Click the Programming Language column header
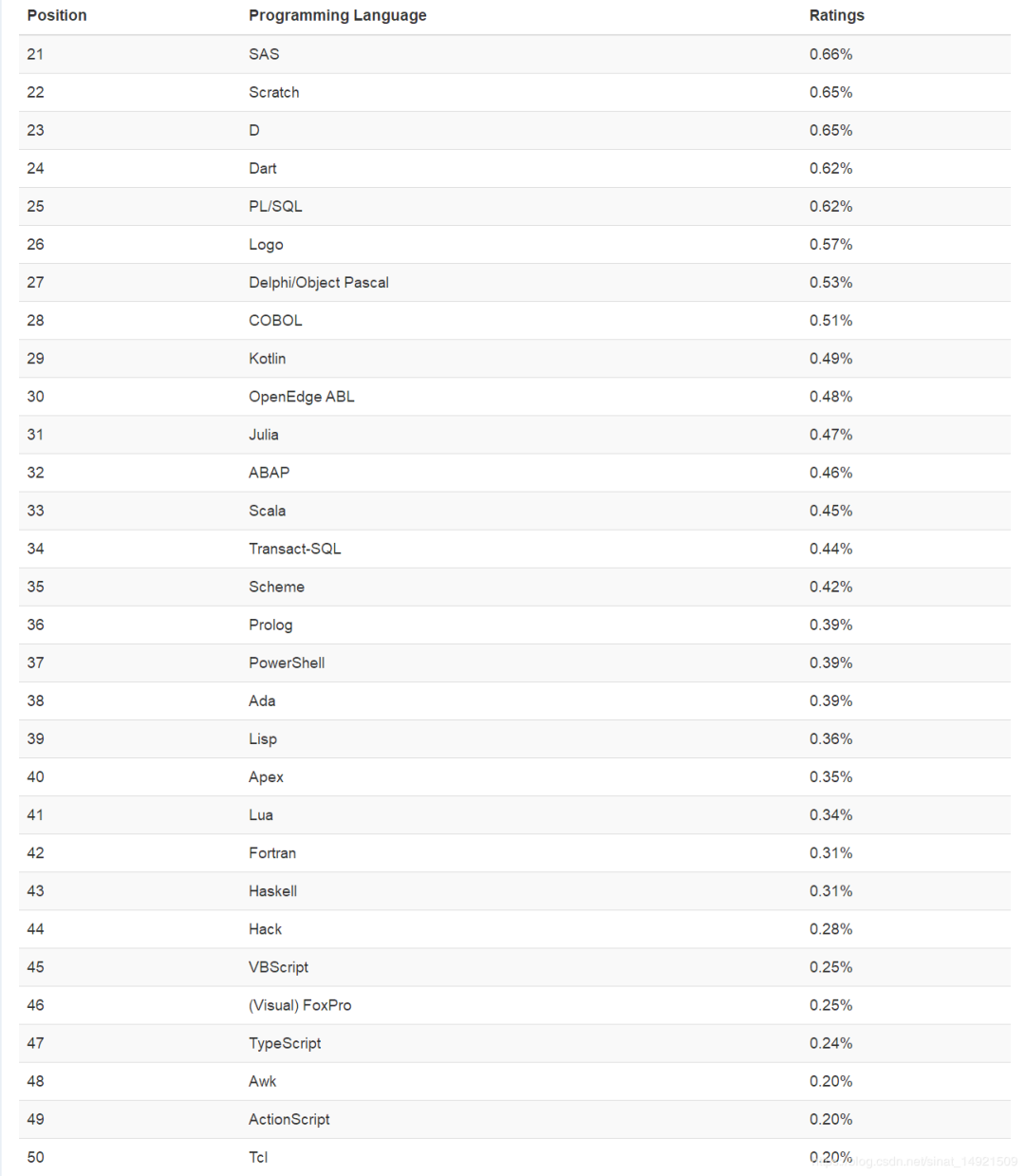The width and height of the screenshot is (1025, 1176). 337,15
